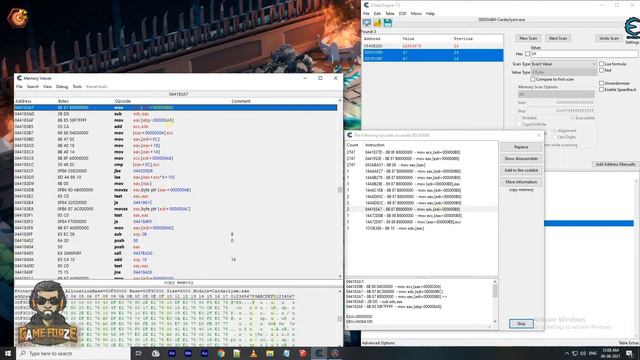Click the Cheat Engine icon on the taskbar
Screen dimensions: 640x360
319,353
